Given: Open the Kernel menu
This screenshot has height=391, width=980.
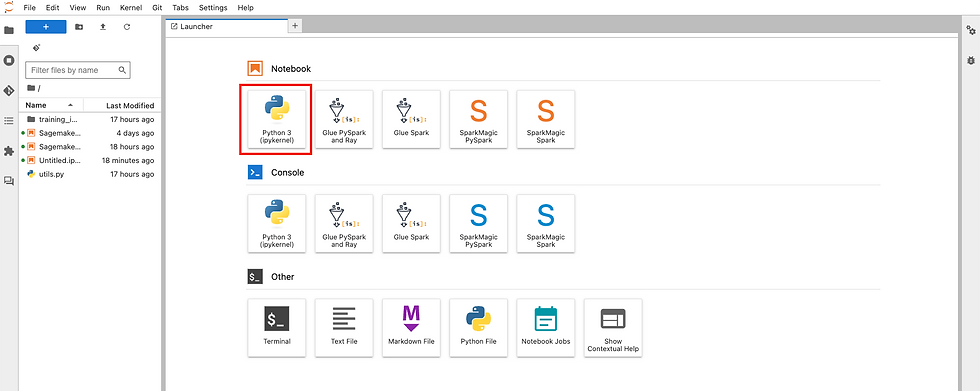Looking at the screenshot, I should click(x=131, y=7).
